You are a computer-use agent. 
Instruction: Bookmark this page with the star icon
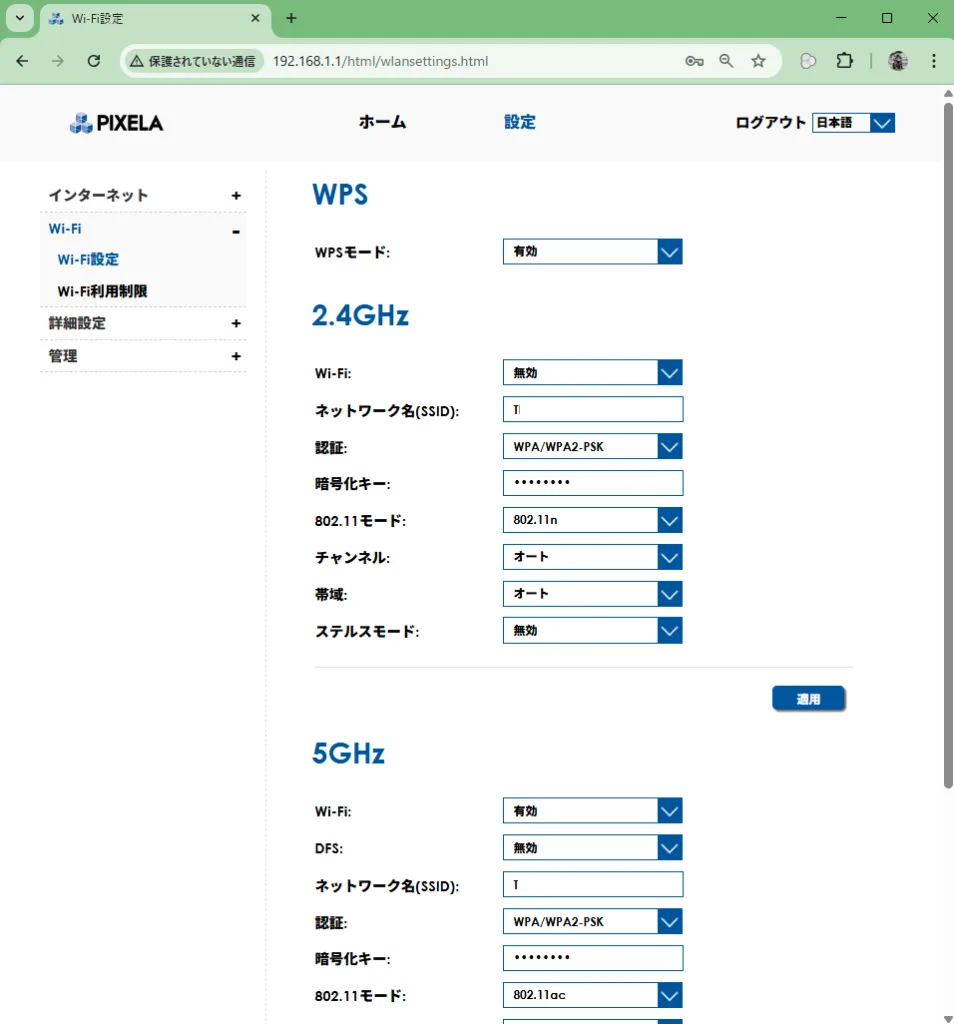[758, 61]
